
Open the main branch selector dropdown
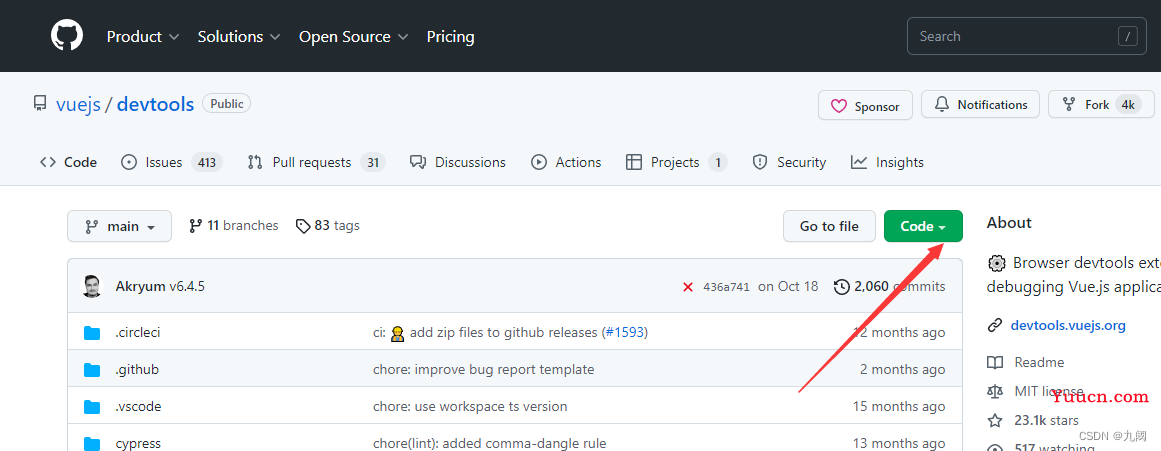(119, 226)
